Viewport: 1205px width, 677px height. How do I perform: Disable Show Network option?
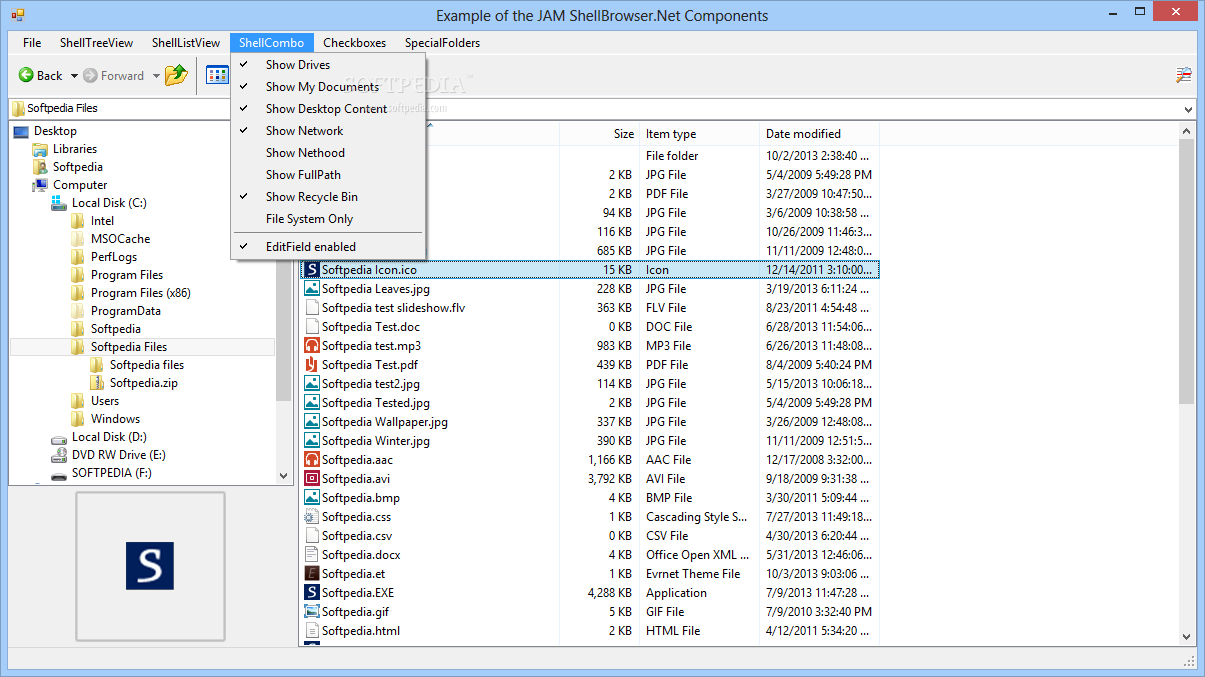328,131
